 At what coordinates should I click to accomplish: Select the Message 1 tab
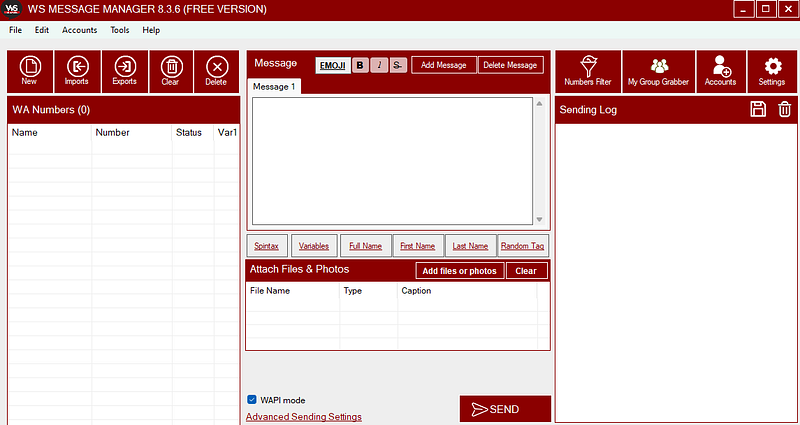(274, 87)
